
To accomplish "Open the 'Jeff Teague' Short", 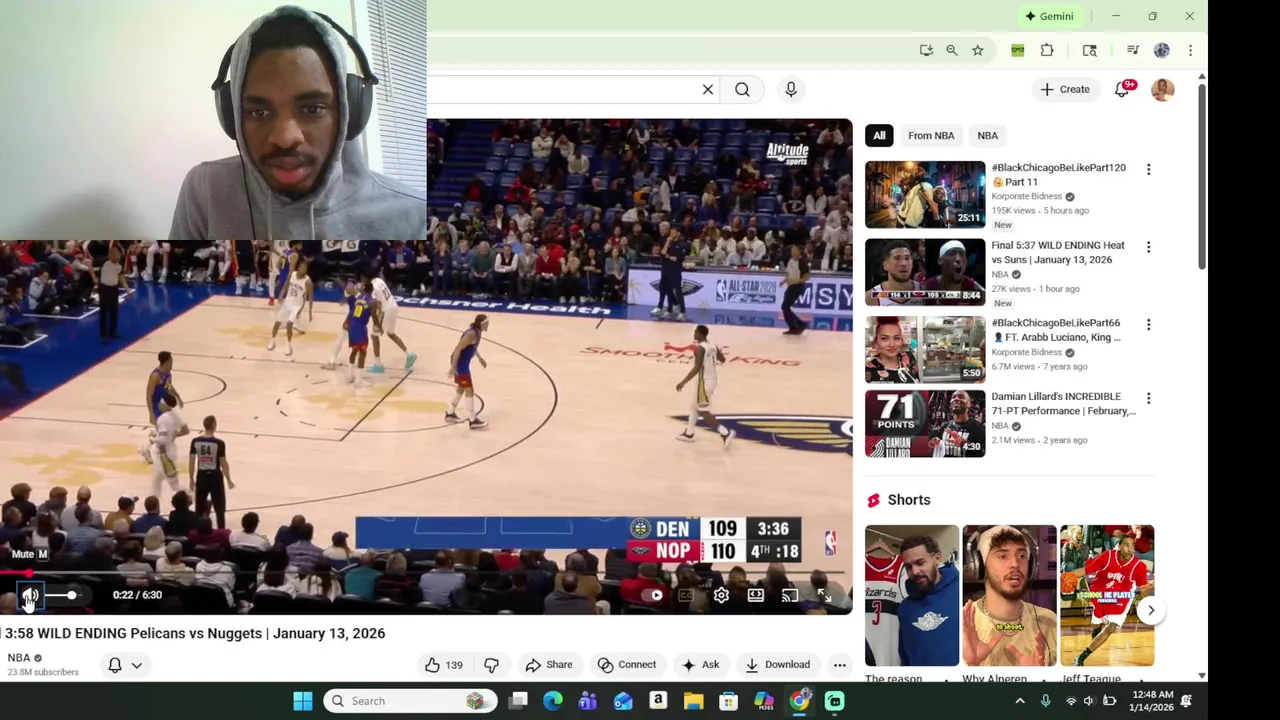I will point(1107,595).
